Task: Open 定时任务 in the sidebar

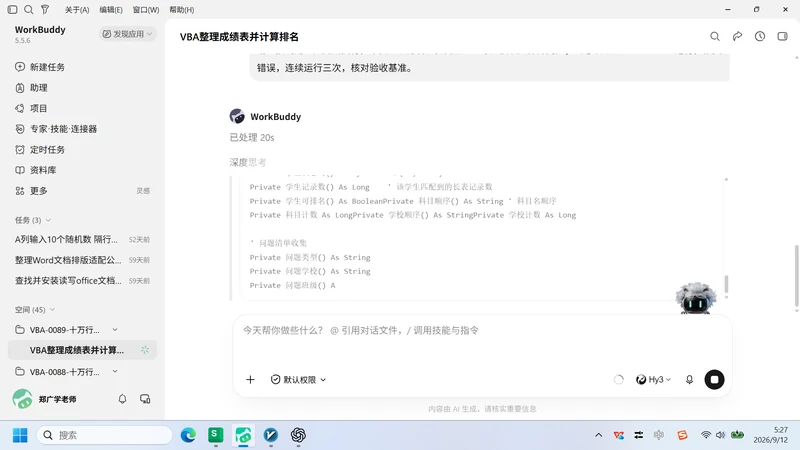Action: click(40, 149)
